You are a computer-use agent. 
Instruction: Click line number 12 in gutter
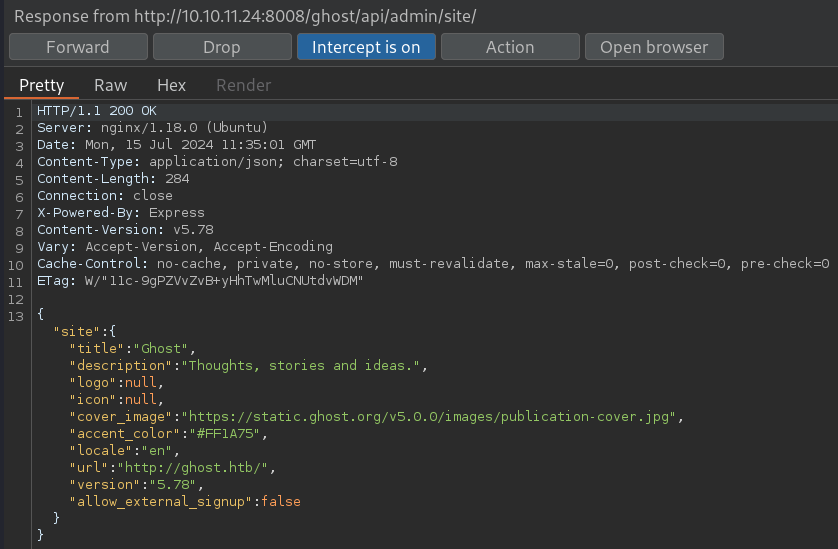pos(16,299)
